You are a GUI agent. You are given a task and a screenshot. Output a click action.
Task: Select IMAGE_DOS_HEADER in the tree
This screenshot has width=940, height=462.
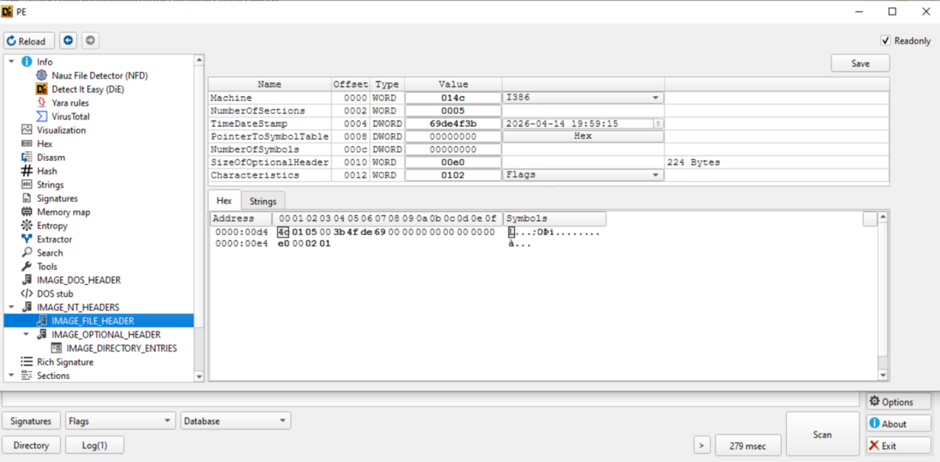coord(79,280)
